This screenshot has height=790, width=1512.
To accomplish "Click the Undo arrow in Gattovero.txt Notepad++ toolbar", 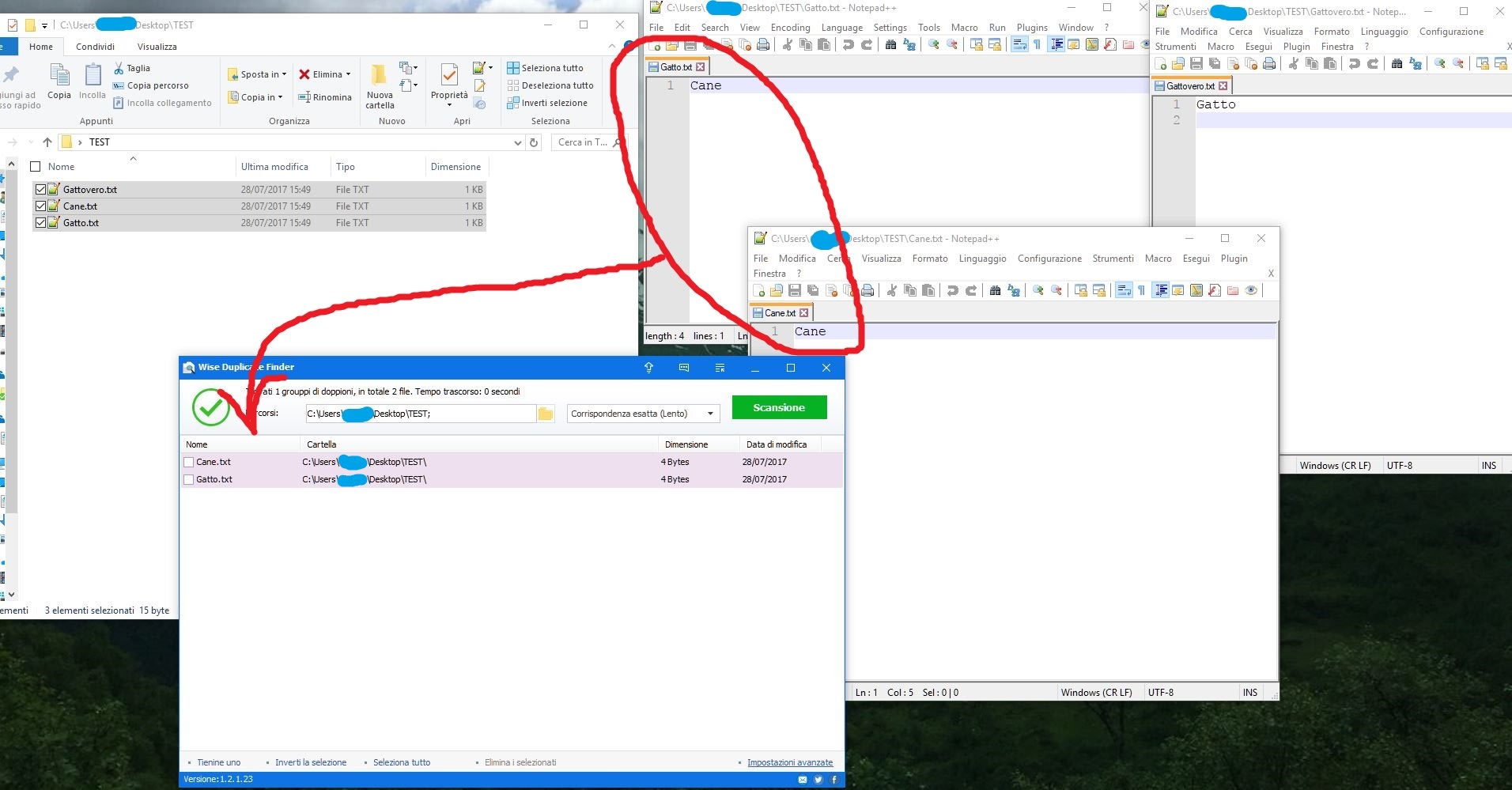I will pyautogui.click(x=1355, y=63).
